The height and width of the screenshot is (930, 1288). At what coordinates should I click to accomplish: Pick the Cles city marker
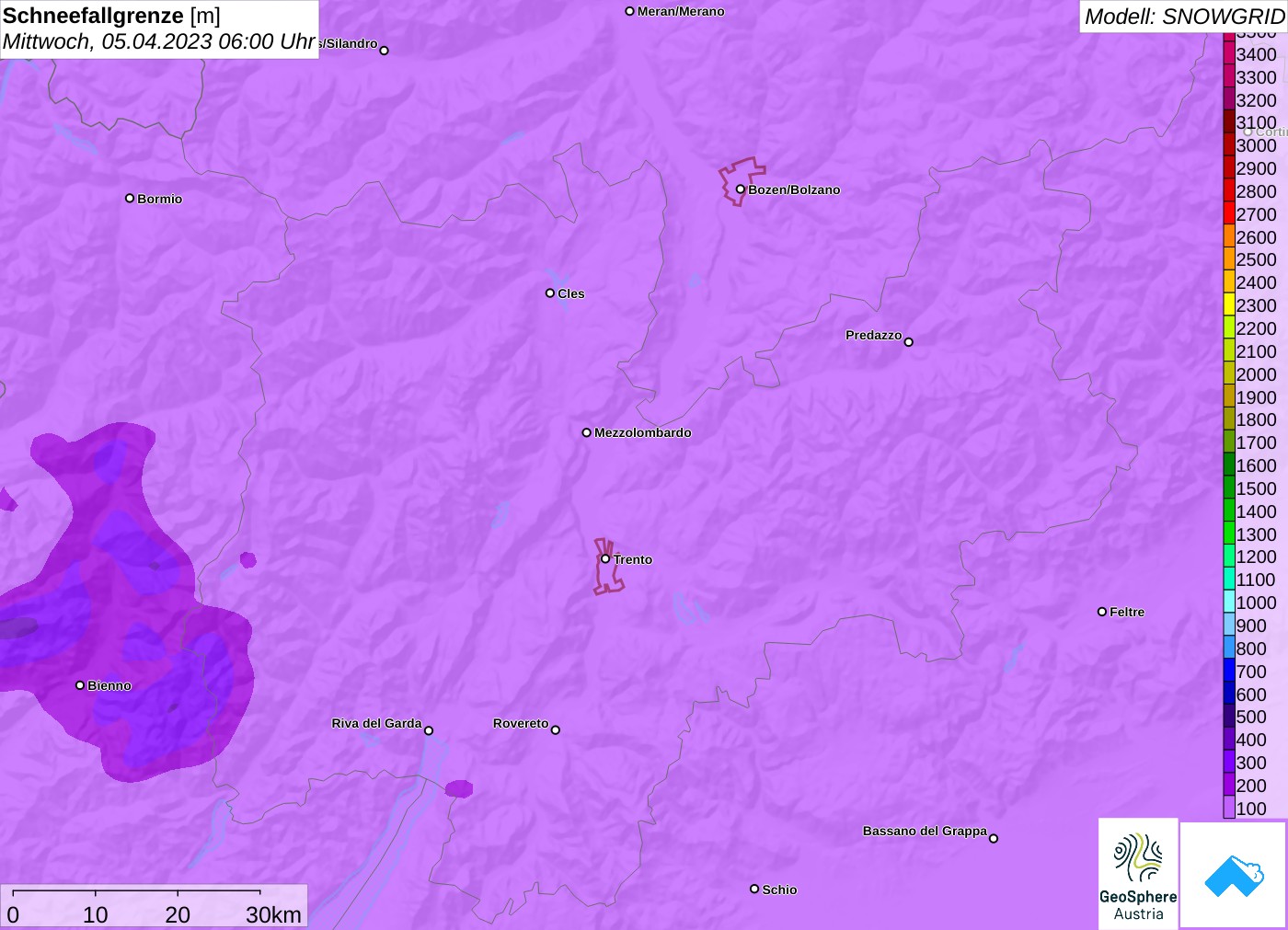tap(550, 293)
